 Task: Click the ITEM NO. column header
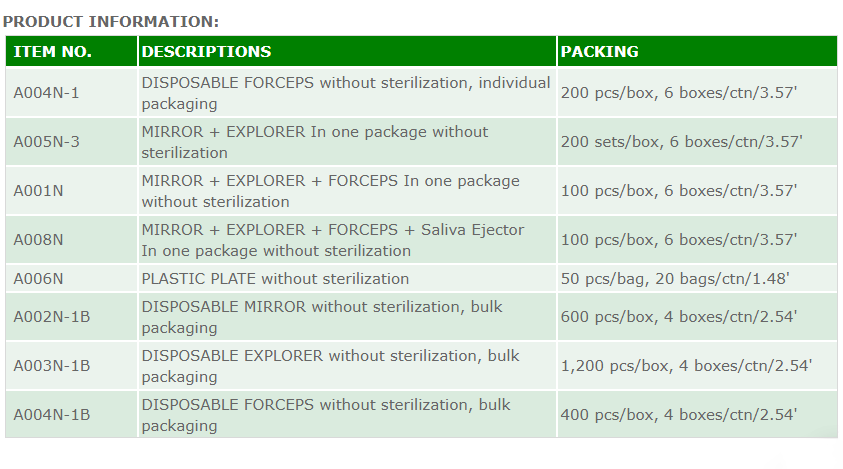52,52
